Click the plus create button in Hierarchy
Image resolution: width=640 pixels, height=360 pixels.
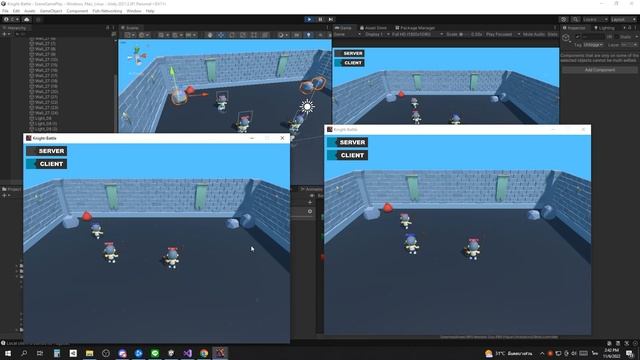[x=4, y=35]
